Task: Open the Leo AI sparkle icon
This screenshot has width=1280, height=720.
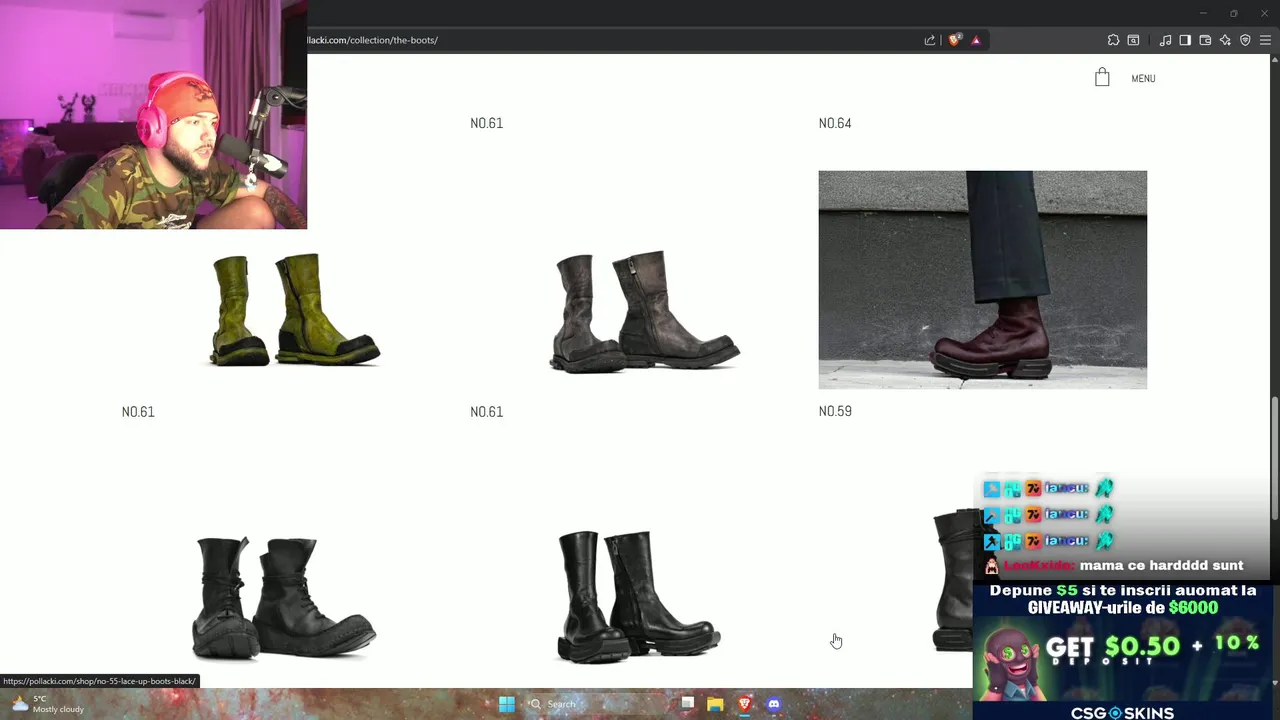Action: click(1225, 40)
